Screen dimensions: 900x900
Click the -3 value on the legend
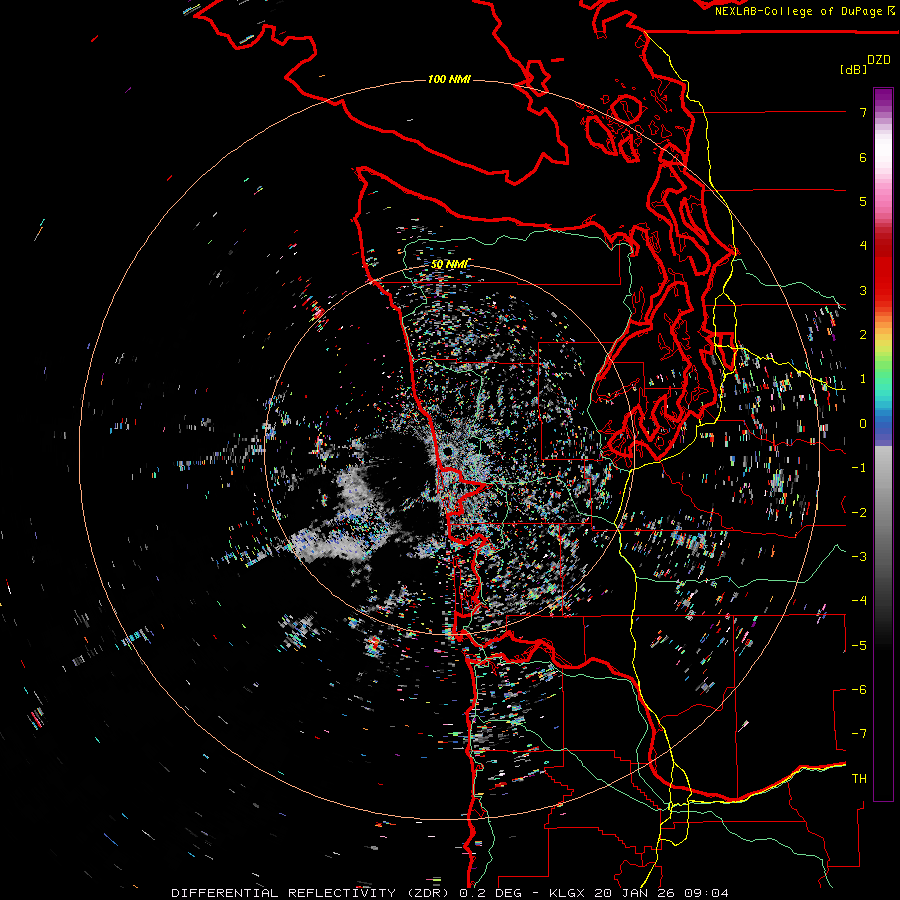click(x=859, y=556)
